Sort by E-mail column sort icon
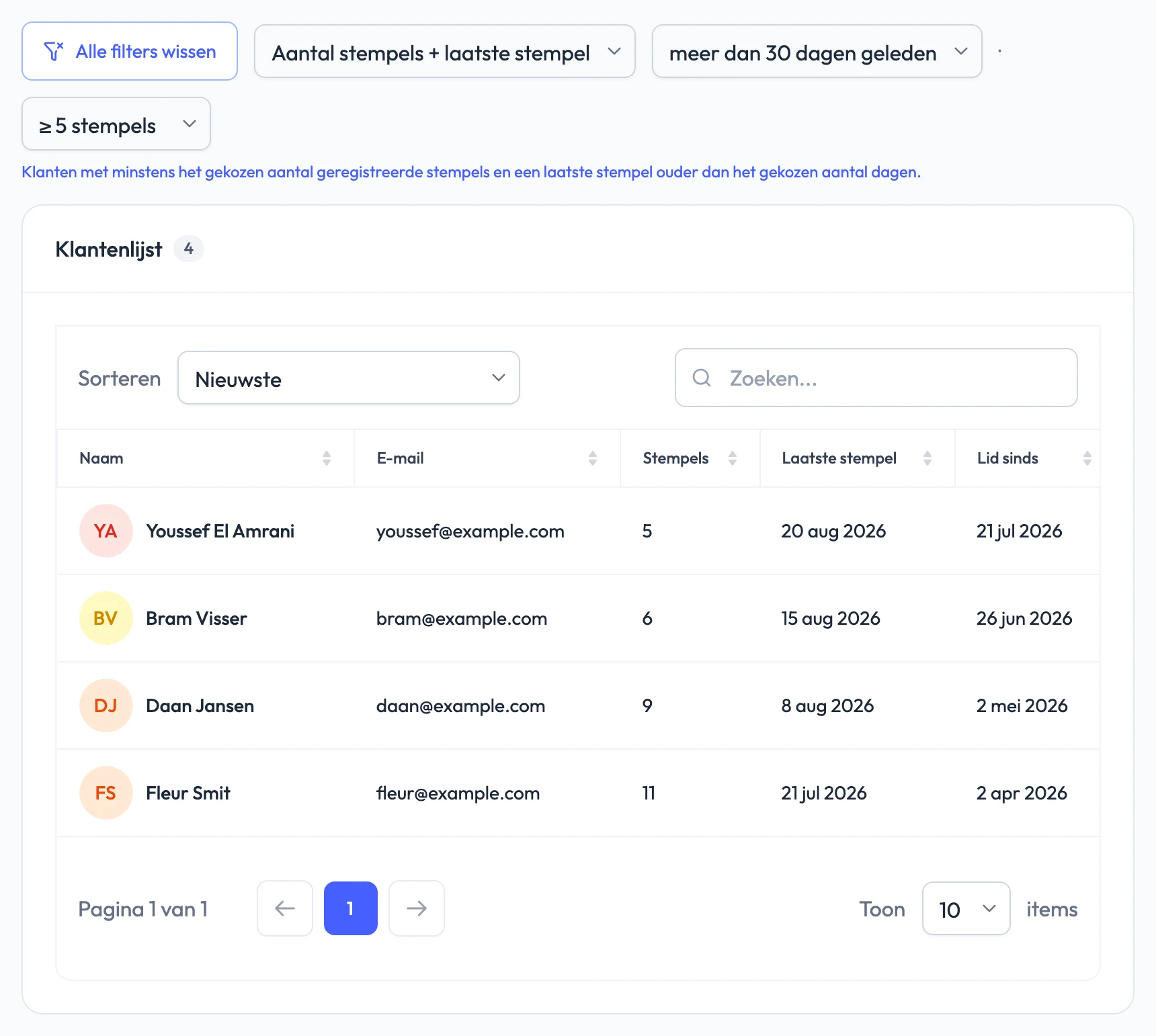 pos(593,458)
